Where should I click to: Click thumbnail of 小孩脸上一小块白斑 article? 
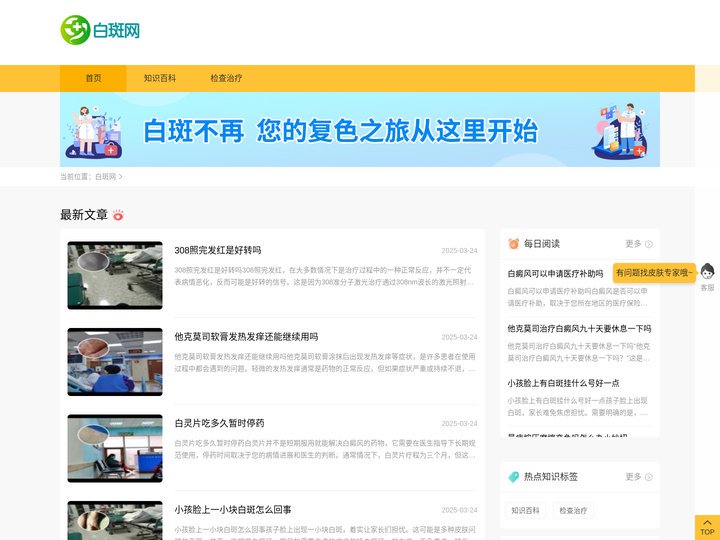[x=115, y=521]
